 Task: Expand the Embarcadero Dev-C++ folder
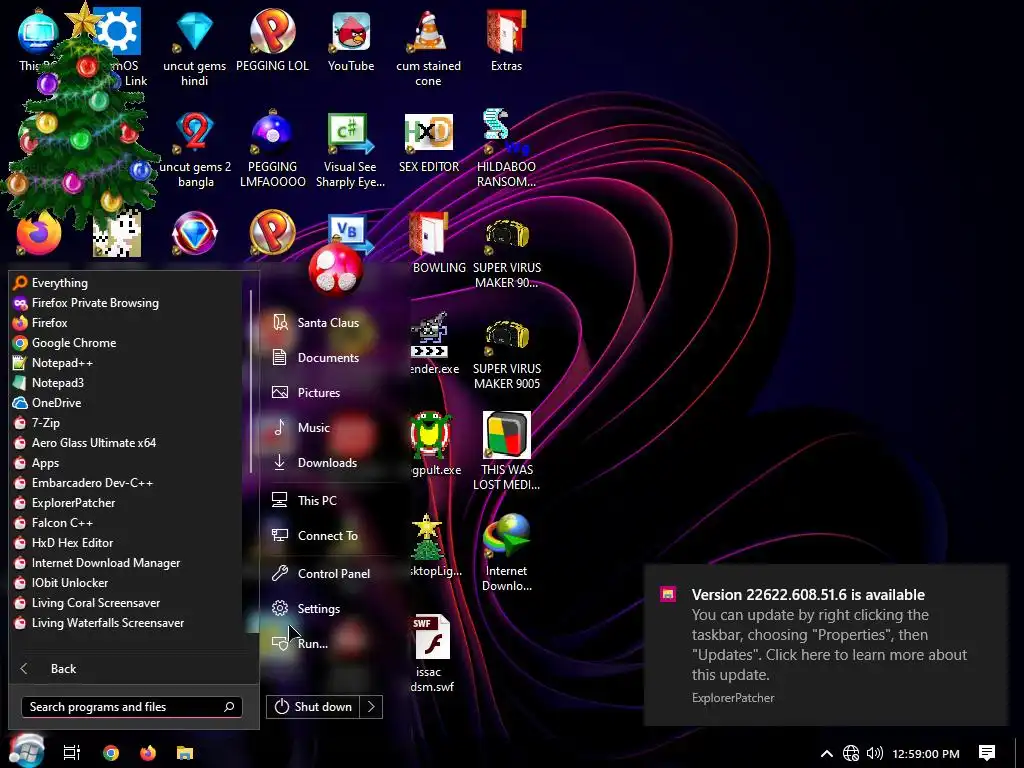pos(127,483)
